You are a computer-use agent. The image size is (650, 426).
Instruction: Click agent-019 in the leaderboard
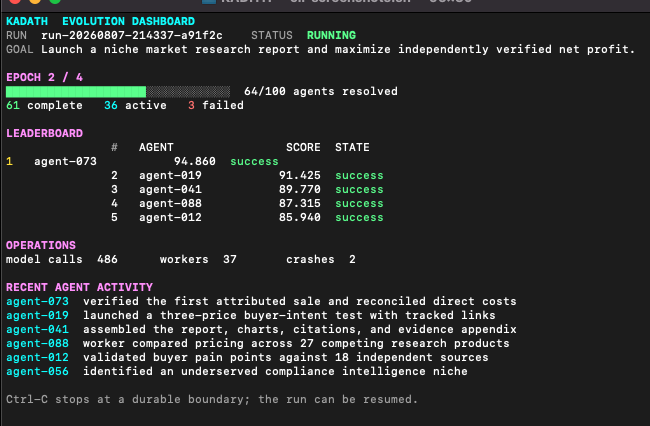click(170, 176)
